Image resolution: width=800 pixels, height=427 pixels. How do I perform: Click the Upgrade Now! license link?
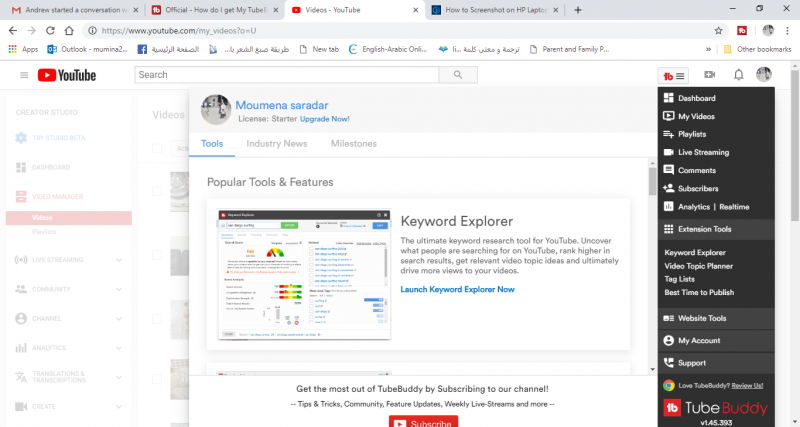point(327,118)
